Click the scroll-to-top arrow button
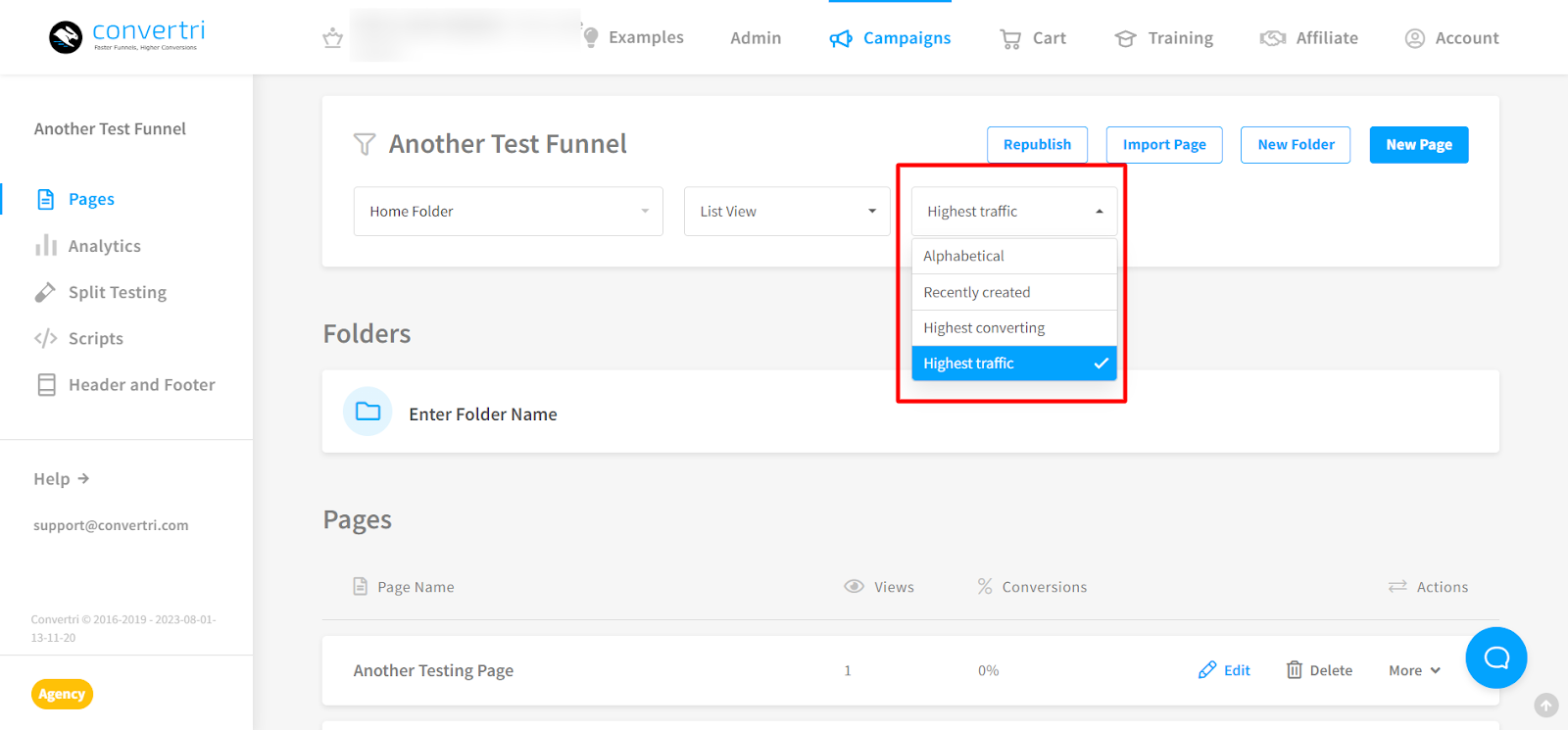Image resolution: width=1568 pixels, height=730 pixels. (x=1545, y=705)
